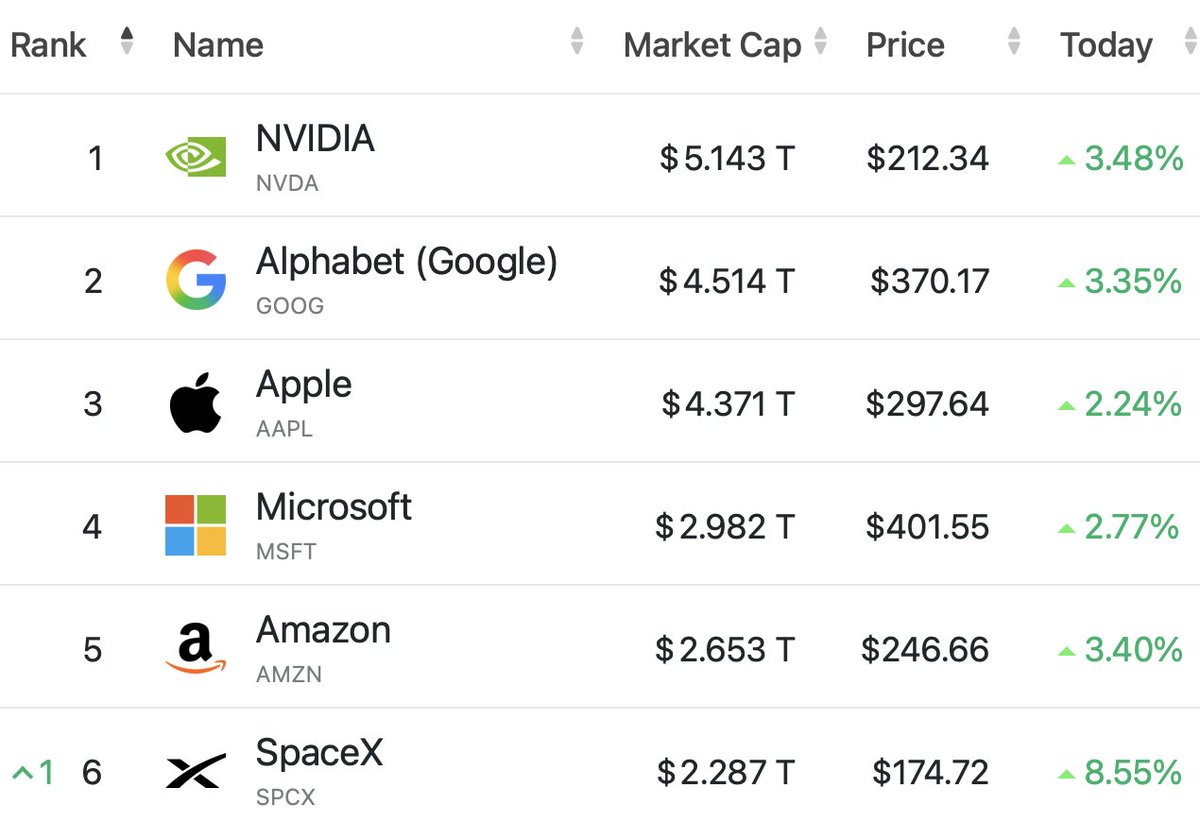Click the green triangle next to 8.55%
Image resolution: width=1200 pixels, height=822 pixels.
click(x=1067, y=773)
